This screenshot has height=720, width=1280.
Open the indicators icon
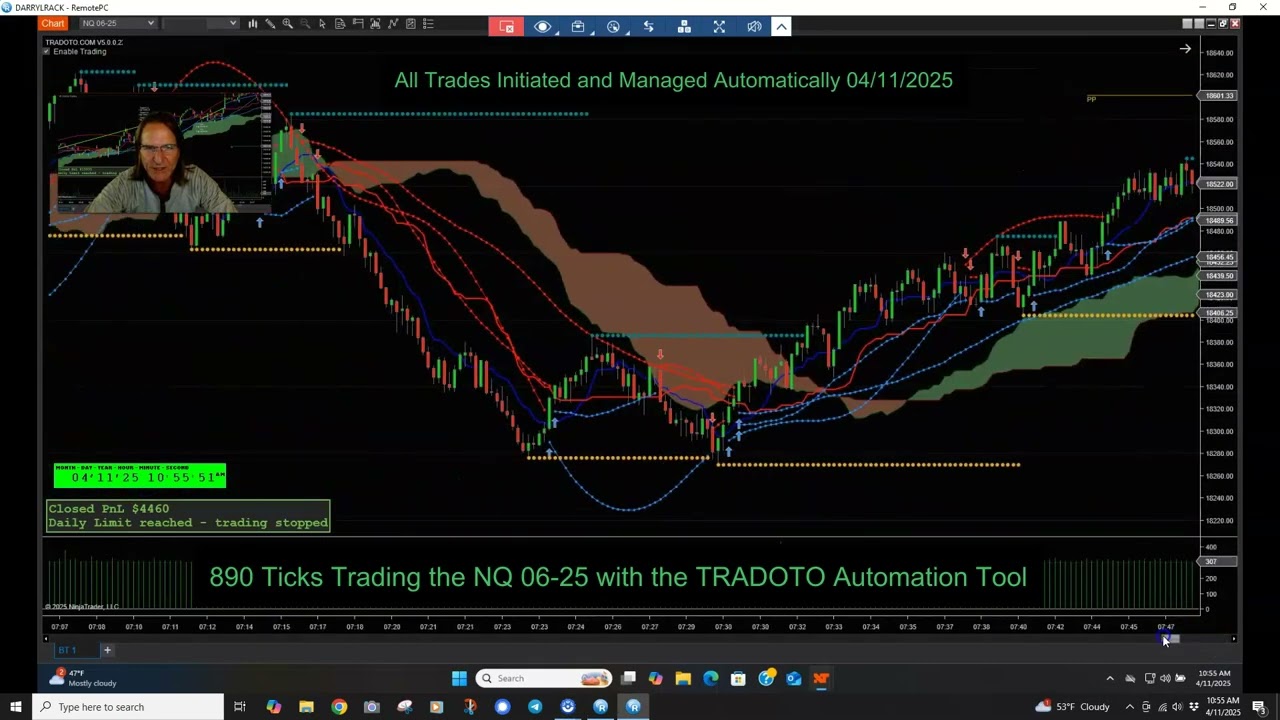click(x=375, y=23)
